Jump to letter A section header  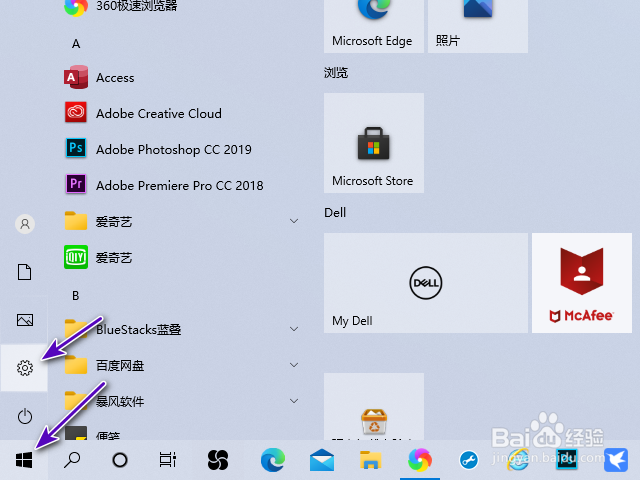point(76,44)
